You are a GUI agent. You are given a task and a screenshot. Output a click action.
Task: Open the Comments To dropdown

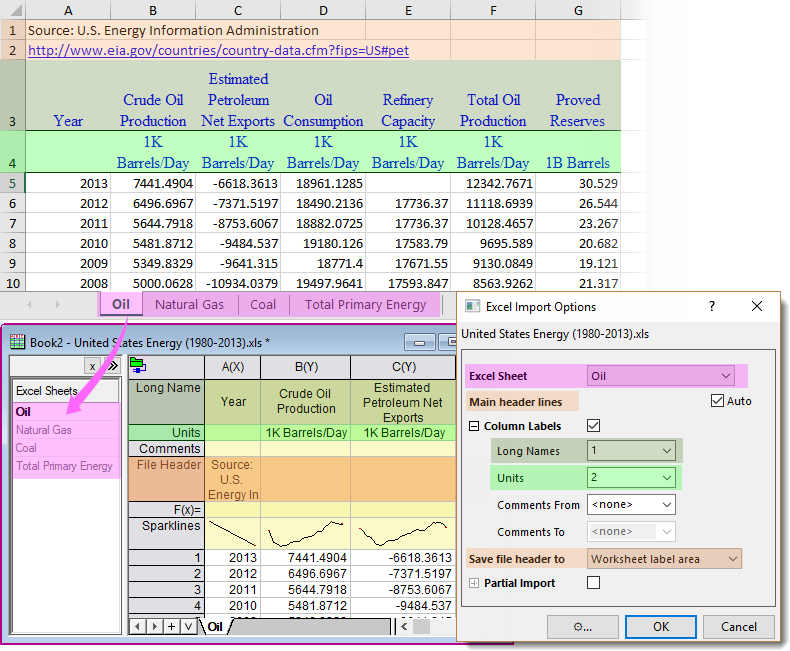tap(631, 532)
